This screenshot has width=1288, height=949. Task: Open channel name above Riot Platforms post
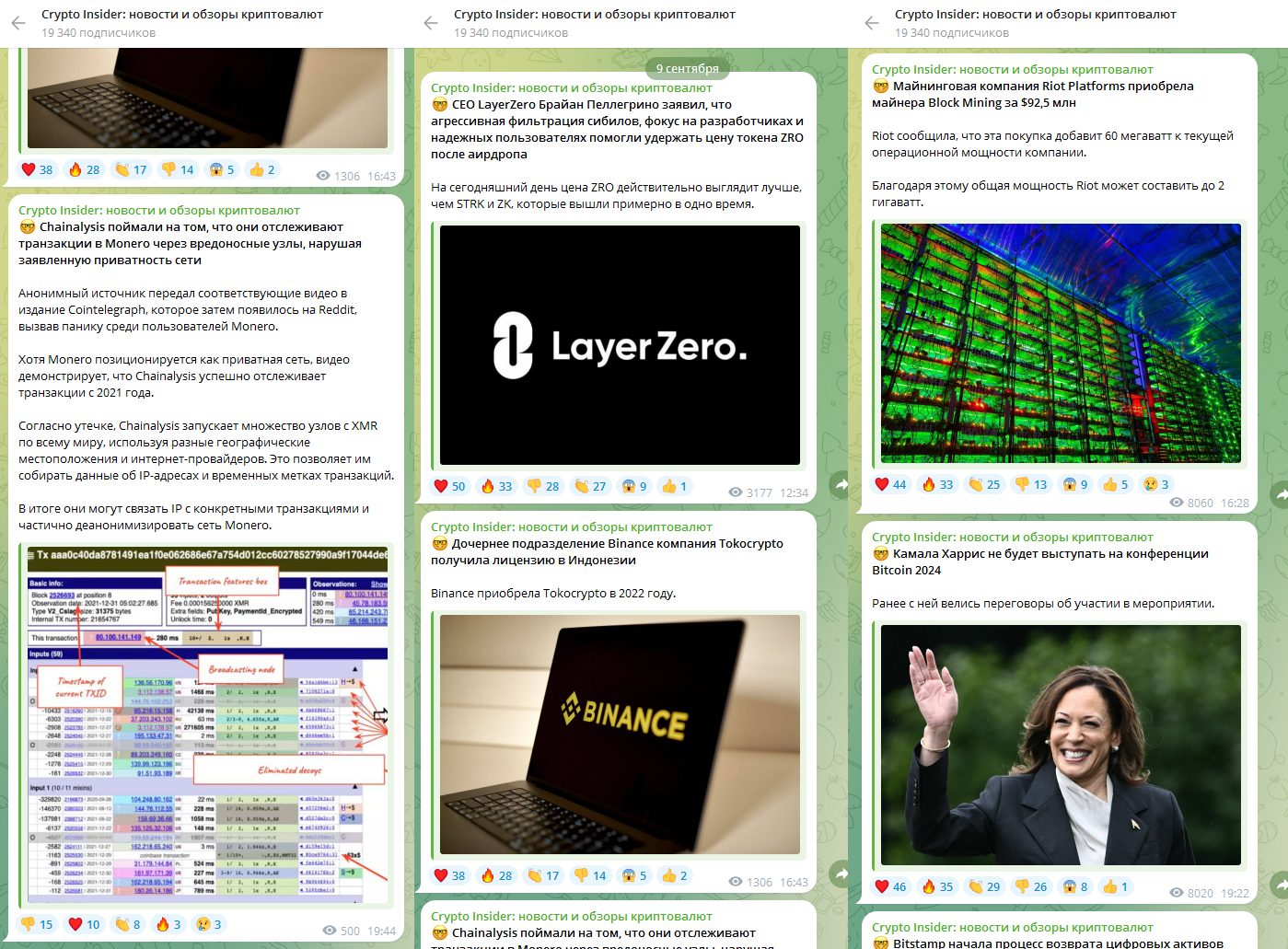click(x=1013, y=69)
